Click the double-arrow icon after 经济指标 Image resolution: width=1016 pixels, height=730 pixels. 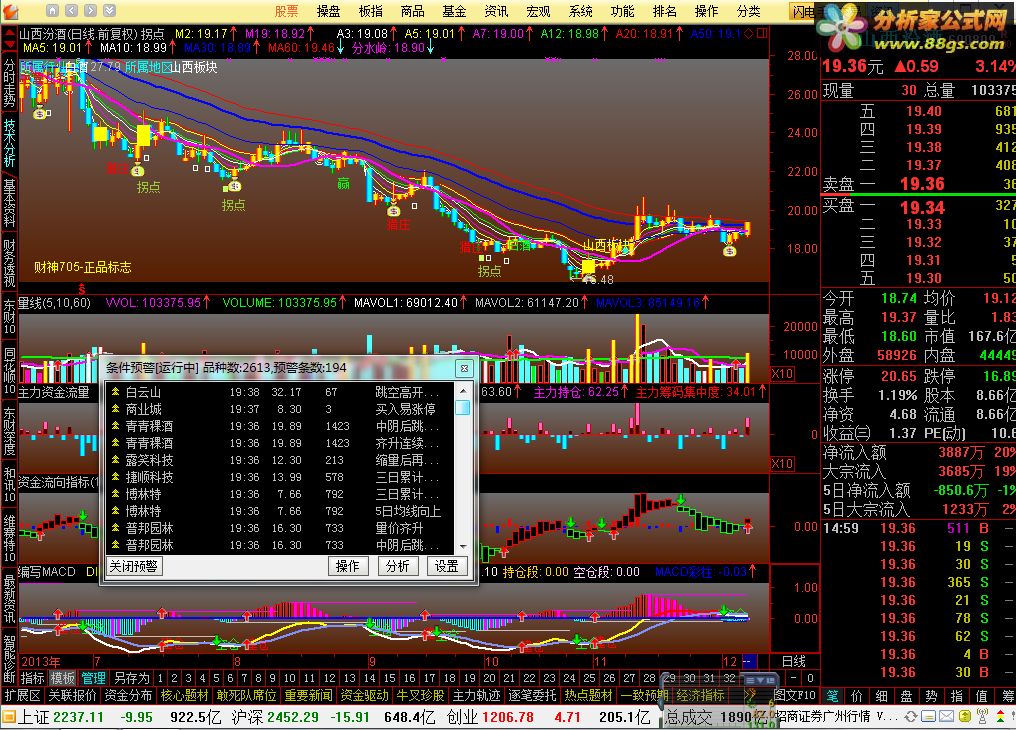(x=750, y=695)
